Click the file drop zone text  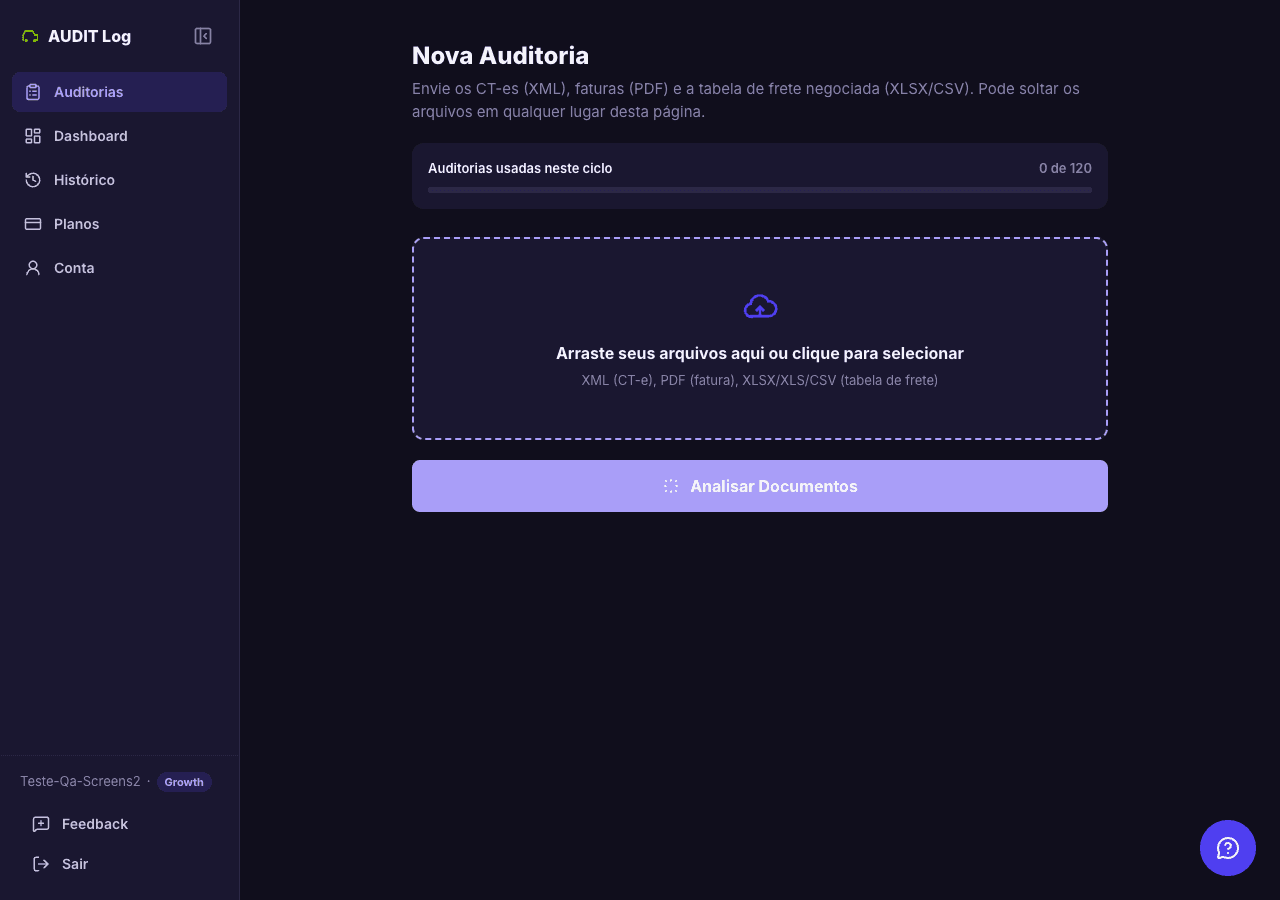click(760, 353)
